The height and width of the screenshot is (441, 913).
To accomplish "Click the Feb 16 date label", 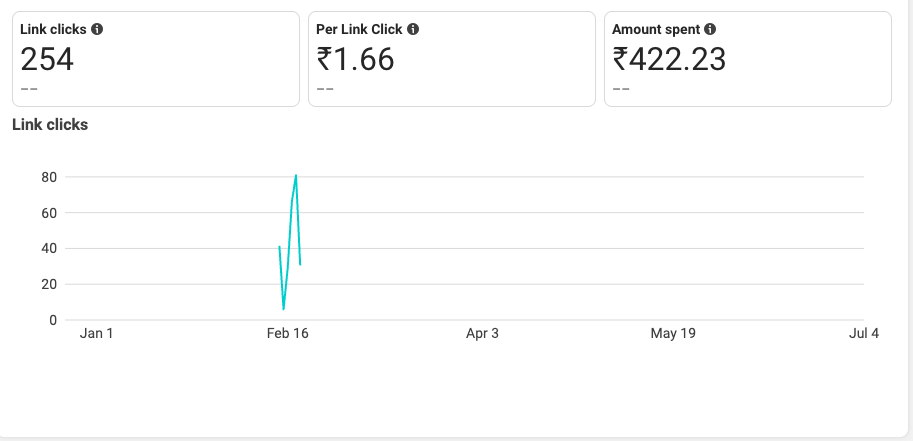I will (x=288, y=333).
